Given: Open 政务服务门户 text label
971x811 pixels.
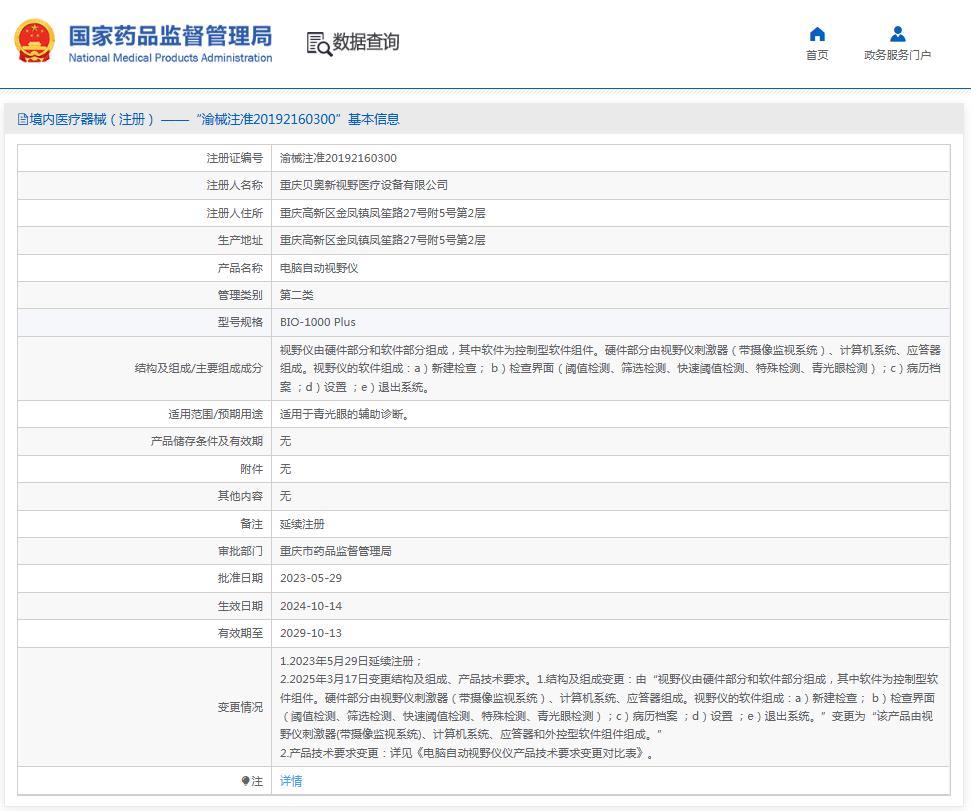Looking at the screenshot, I should (897, 56).
